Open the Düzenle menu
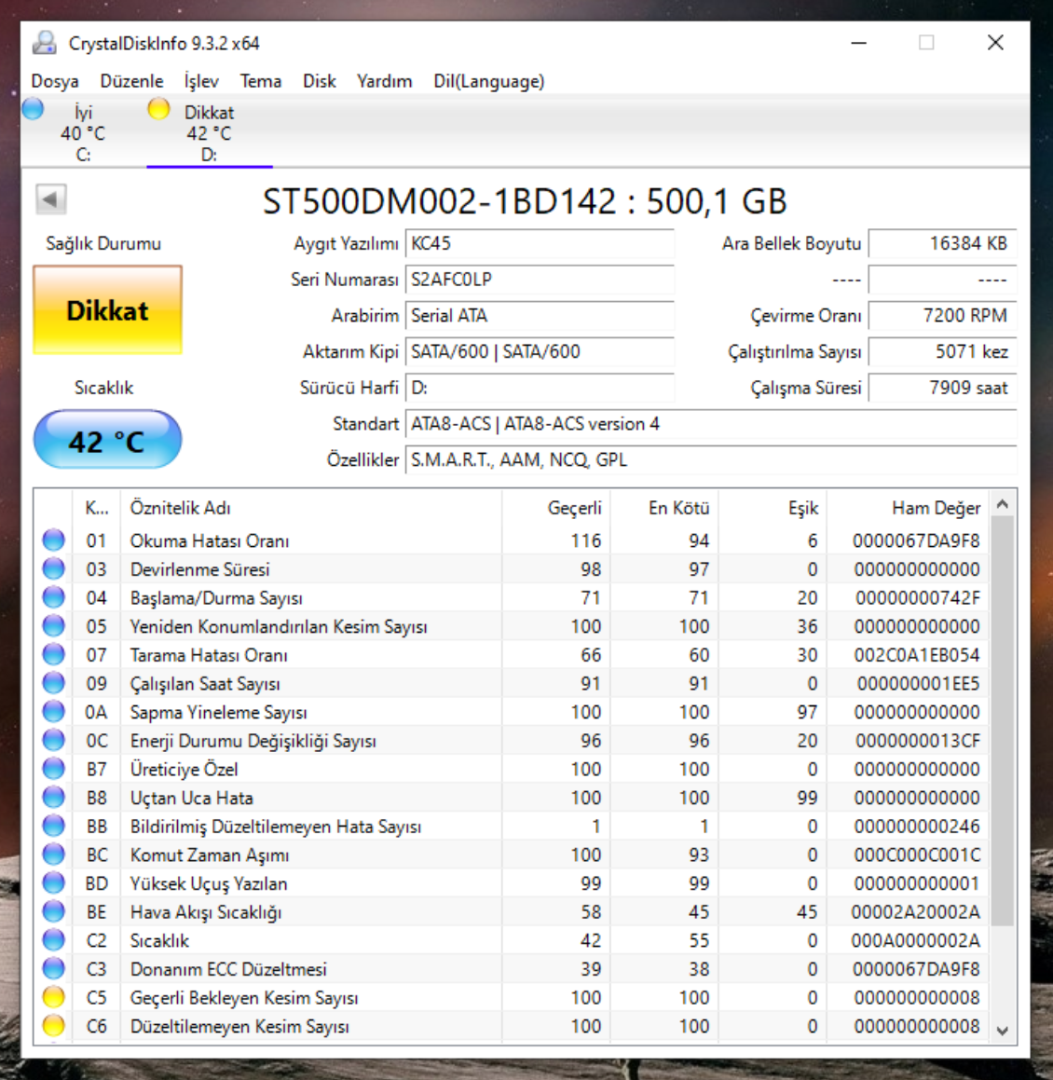 [x=132, y=81]
